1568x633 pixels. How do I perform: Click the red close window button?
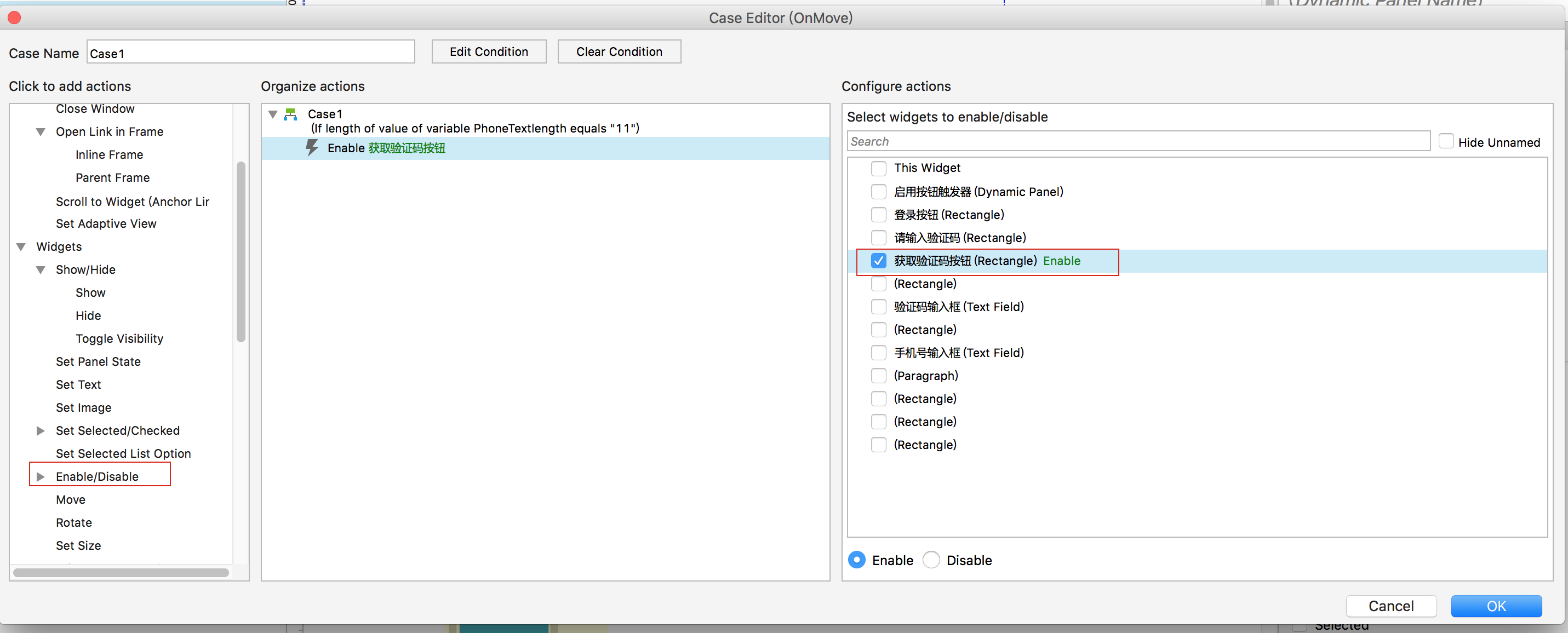(15, 18)
